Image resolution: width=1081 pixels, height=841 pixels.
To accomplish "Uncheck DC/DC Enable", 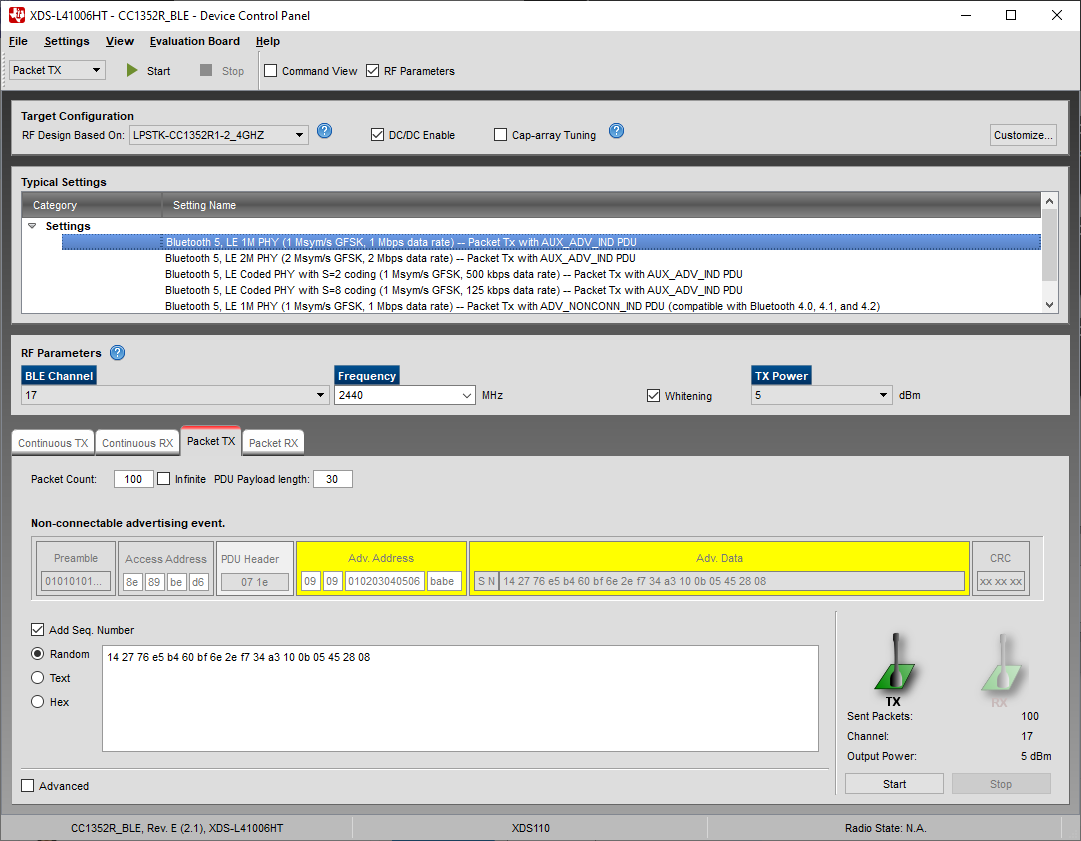I will [377, 134].
